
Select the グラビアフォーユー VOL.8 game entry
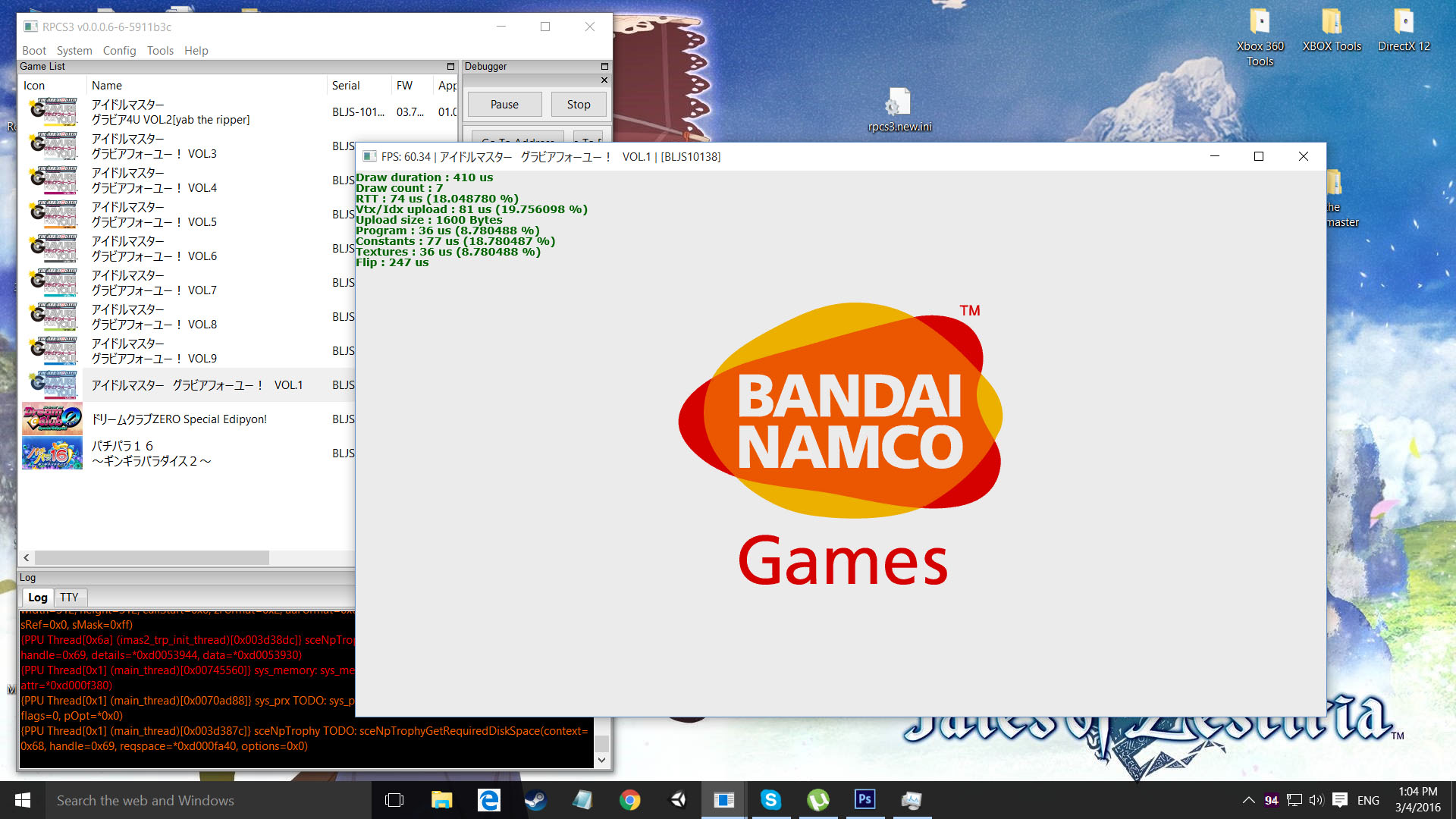click(154, 317)
